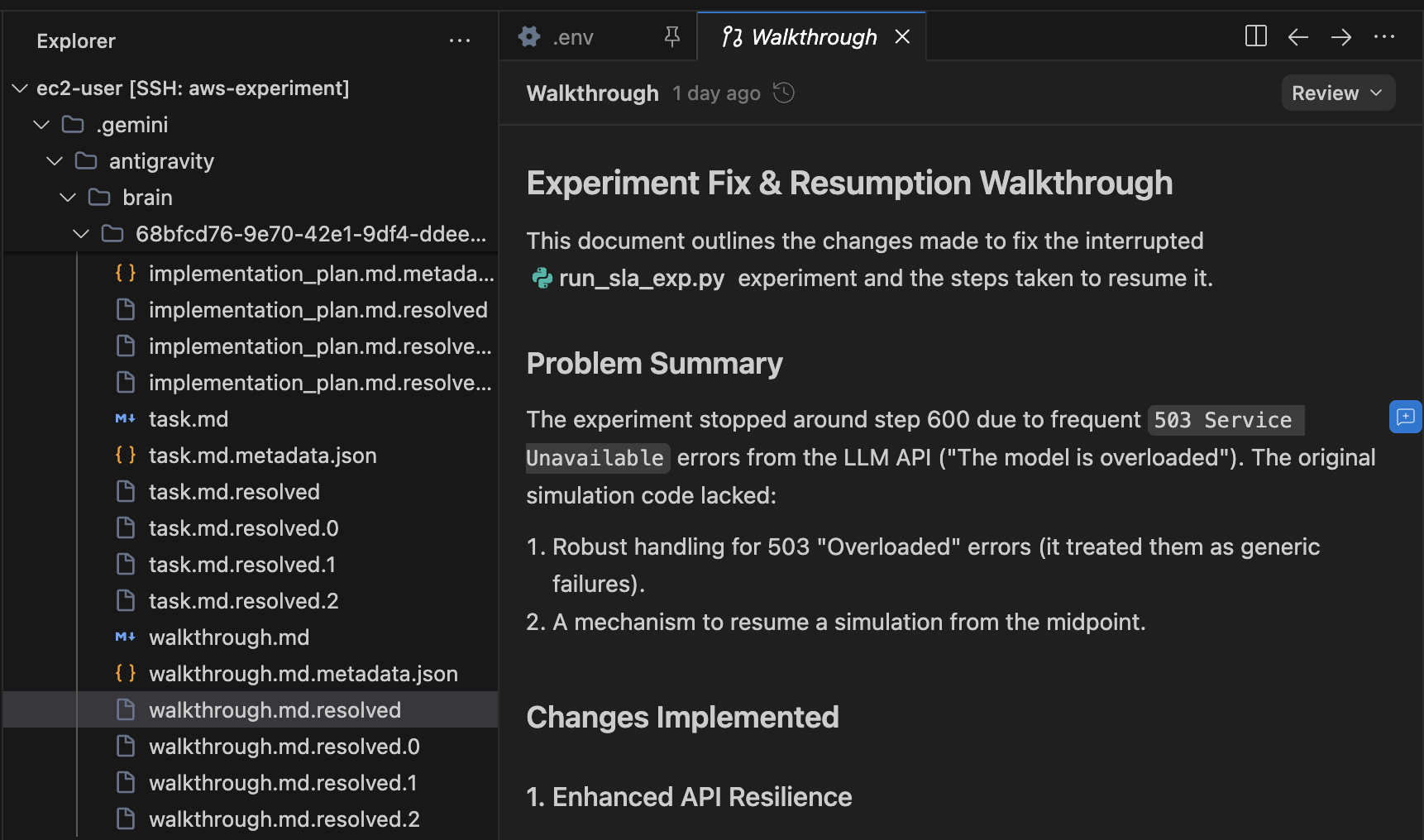Viewport: 1424px width, 840px height.
Task: Open editor actions via the '...' icon top right
Action: [x=1385, y=36]
